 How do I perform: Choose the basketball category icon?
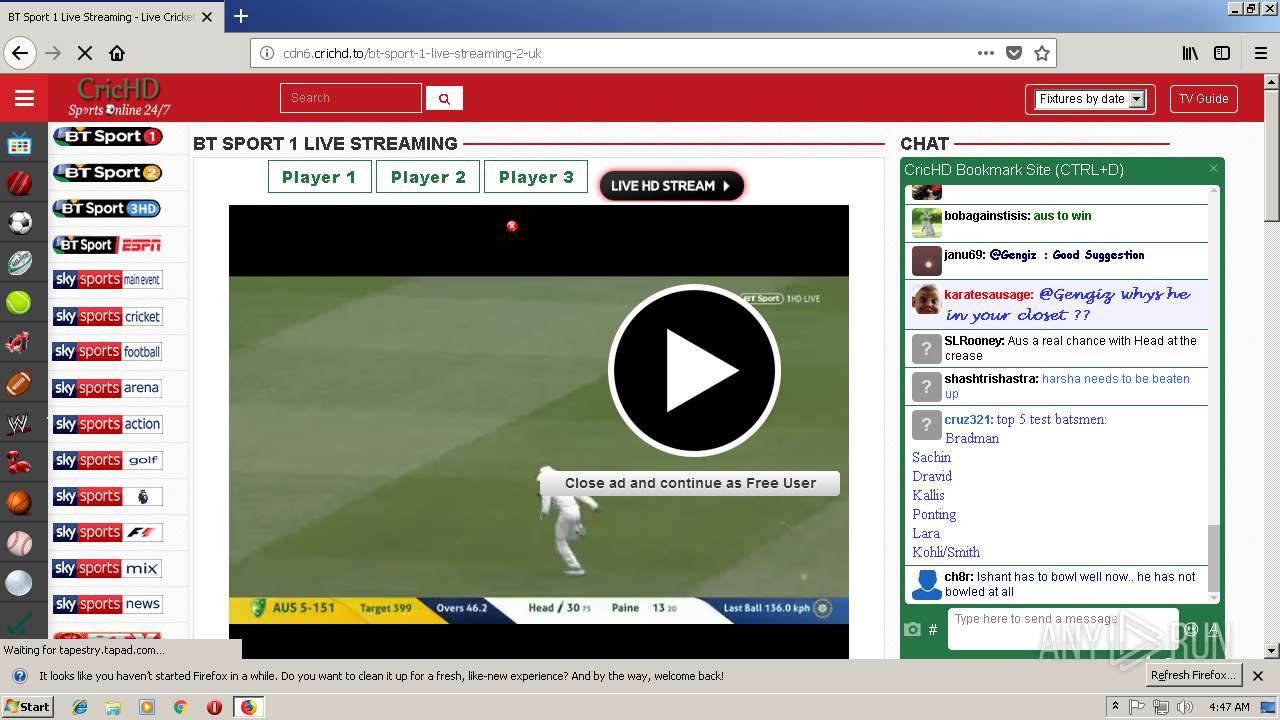(19, 502)
